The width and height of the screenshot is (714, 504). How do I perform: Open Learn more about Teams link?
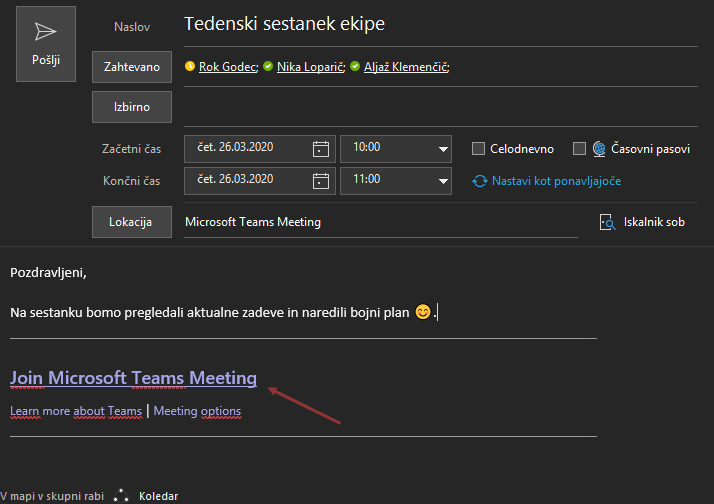point(76,411)
